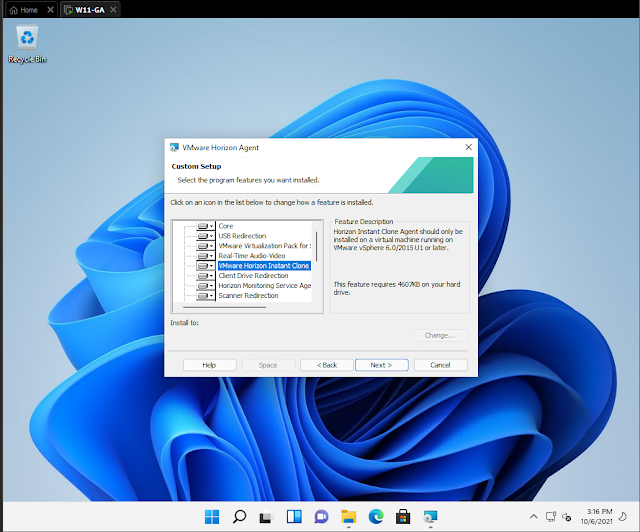Click the network tray icon
The width and height of the screenshot is (640, 532).
click(x=551, y=517)
